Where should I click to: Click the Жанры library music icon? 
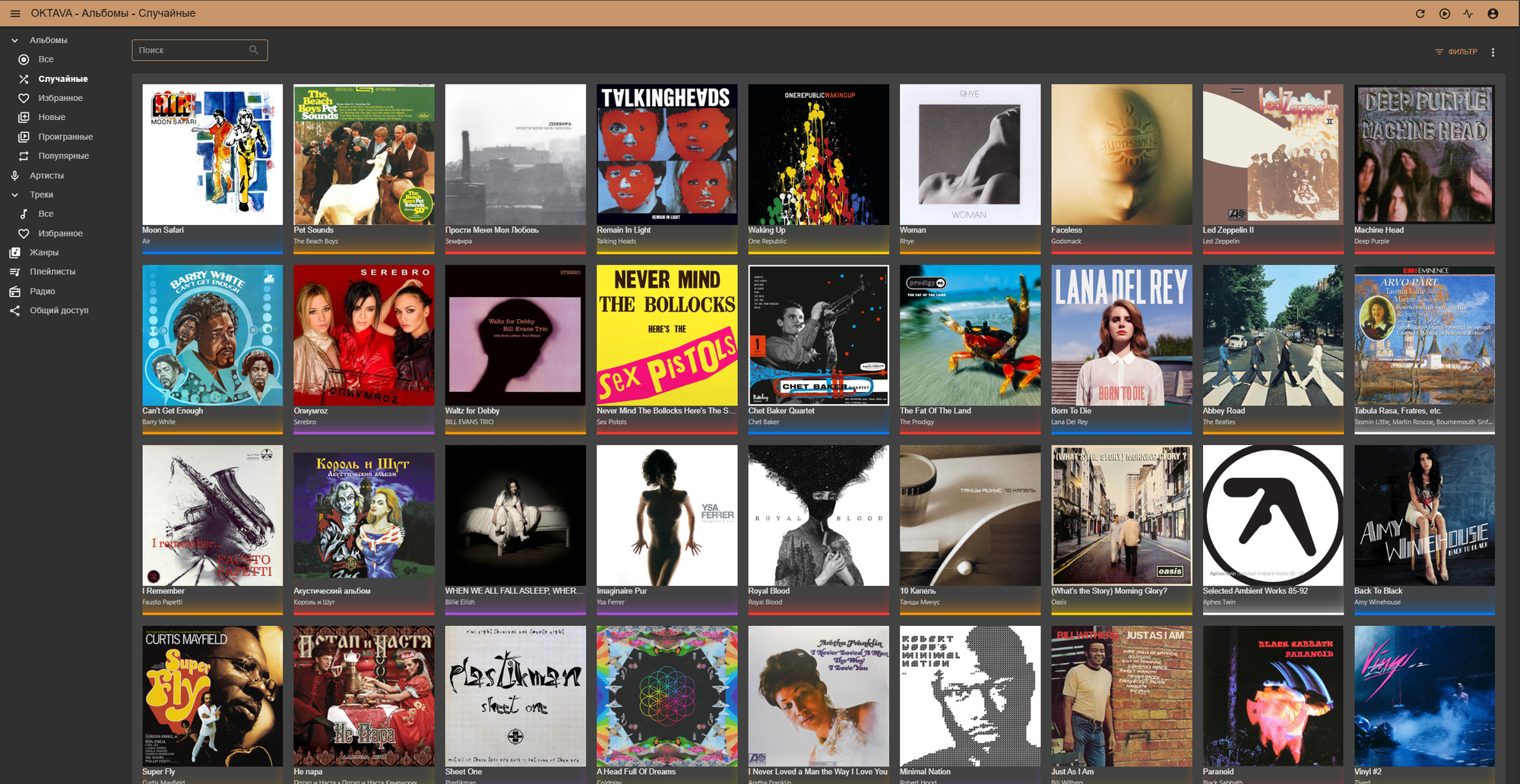point(14,252)
